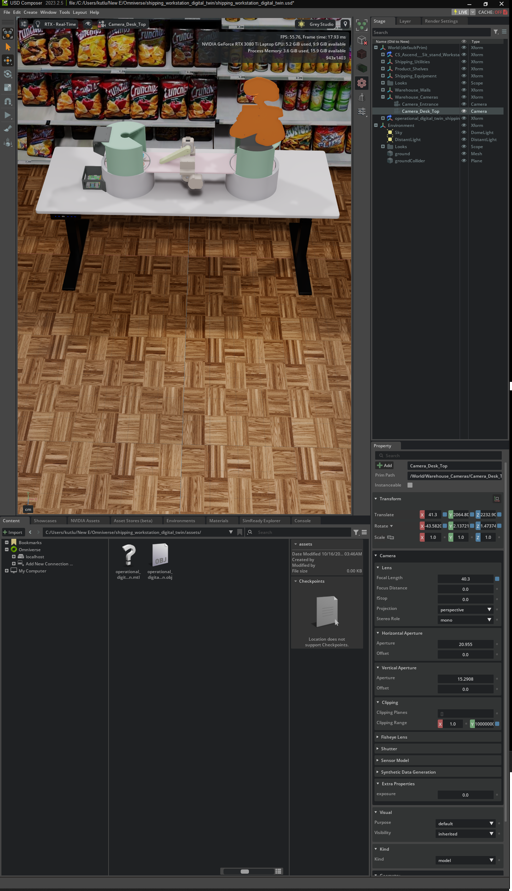The image size is (512, 891).
Task: Click the Focal Length value field
Action: pyautogui.click(x=465, y=578)
